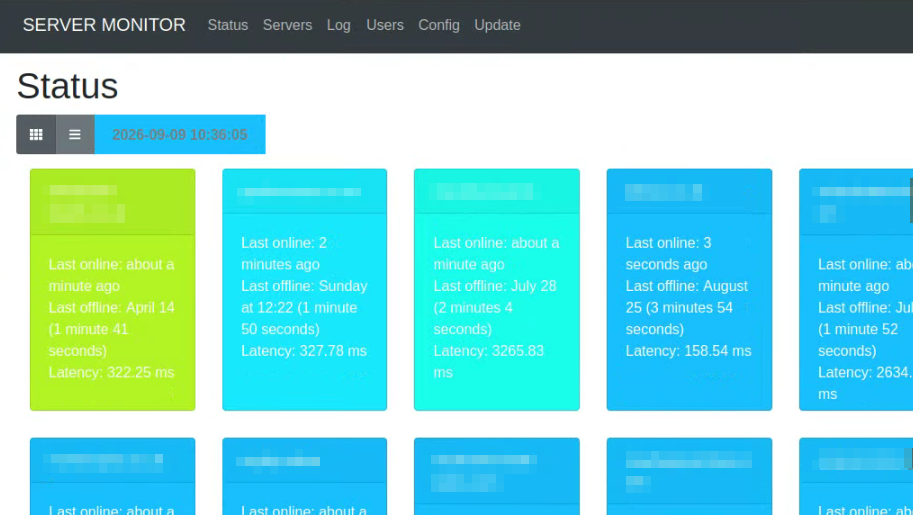The width and height of the screenshot is (913, 515).
Task: Switch to grid view layout icon
Action: point(36,135)
